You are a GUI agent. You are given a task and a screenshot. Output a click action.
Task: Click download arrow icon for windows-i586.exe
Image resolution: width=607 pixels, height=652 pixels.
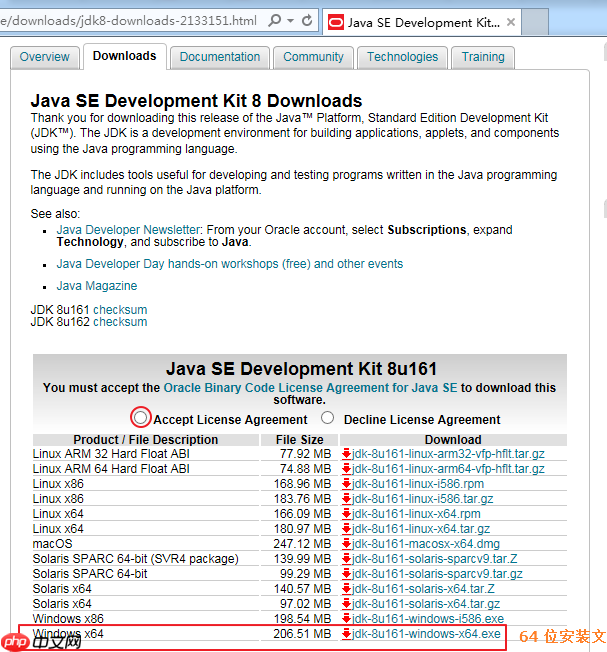tap(346, 619)
